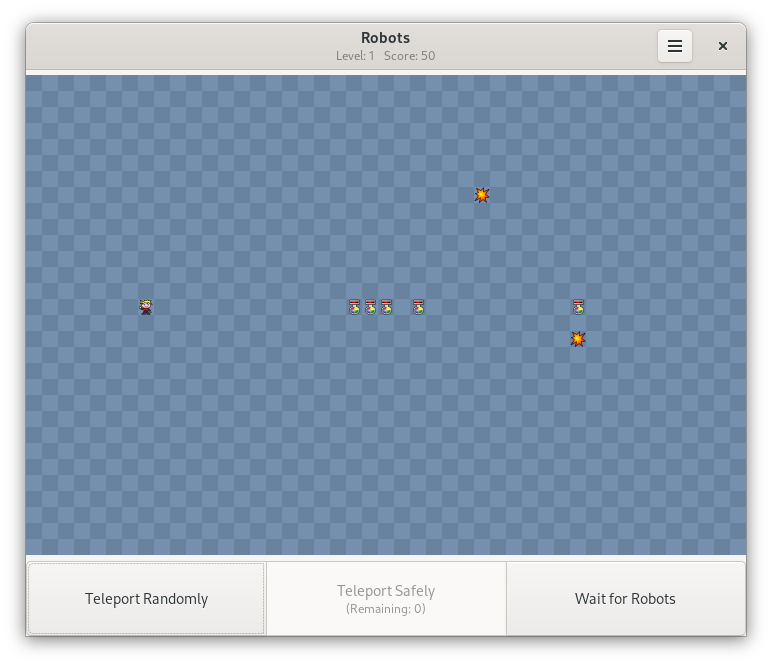Image resolution: width=772 pixels, height=665 pixels.
Task: Click the upper explosion on the board
Action: click(x=482, y=195)
